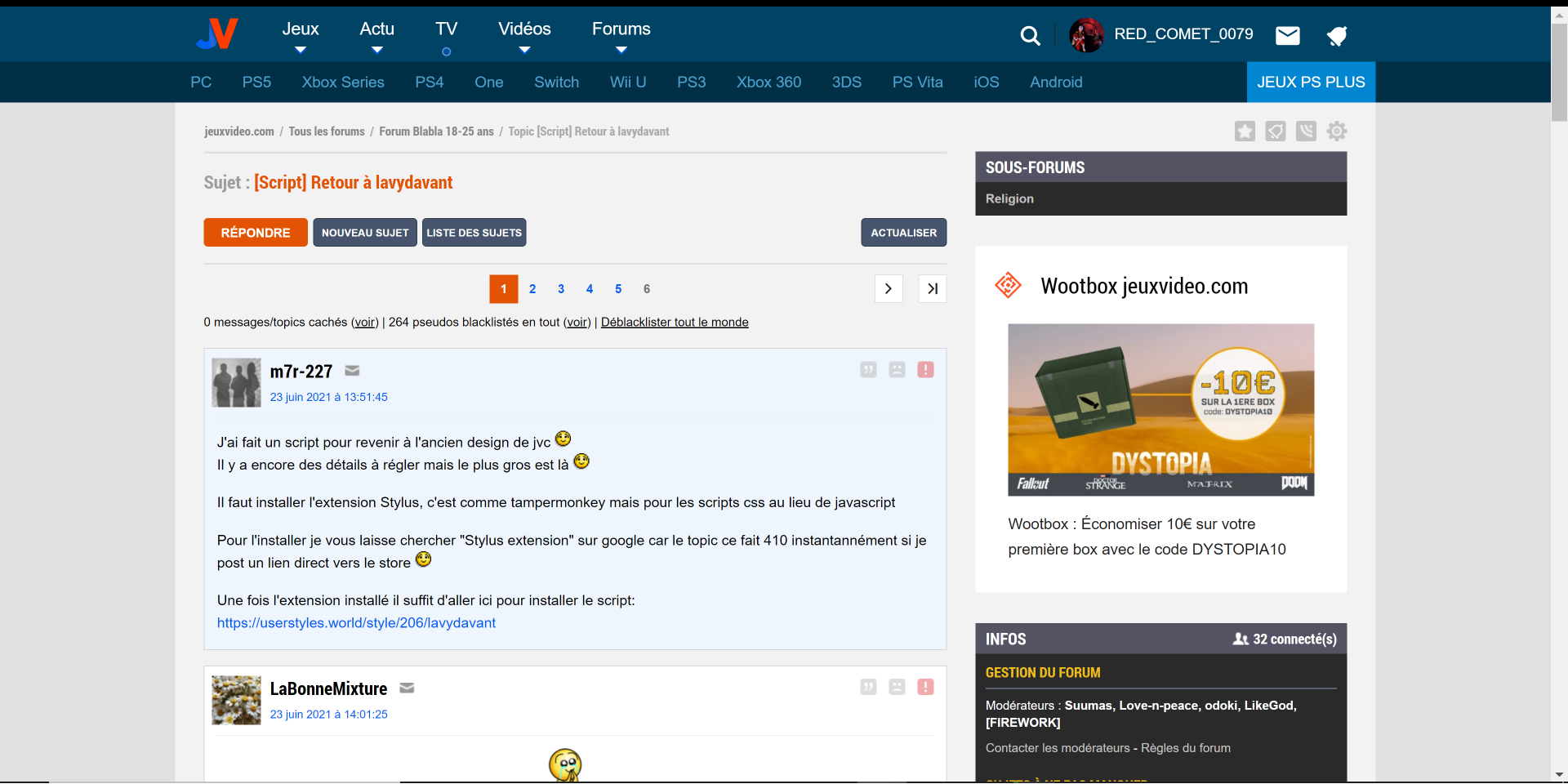Image resolution: width=1568 pixels, height=784 pixels.
Task: Select the 3DS platform tab
Action: (x=846, y=82)
